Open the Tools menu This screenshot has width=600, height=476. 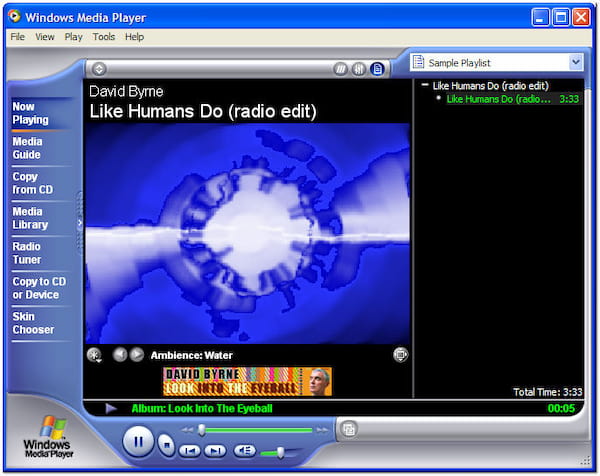coord(104,37)
